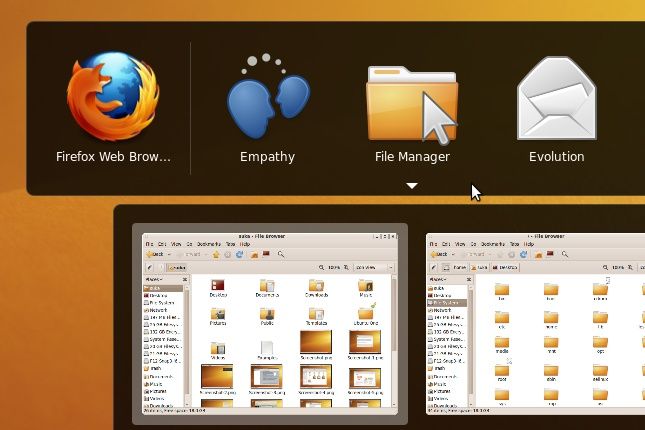
Task: Open Edit menu in home folder window
Action: (x=162, y=244)
